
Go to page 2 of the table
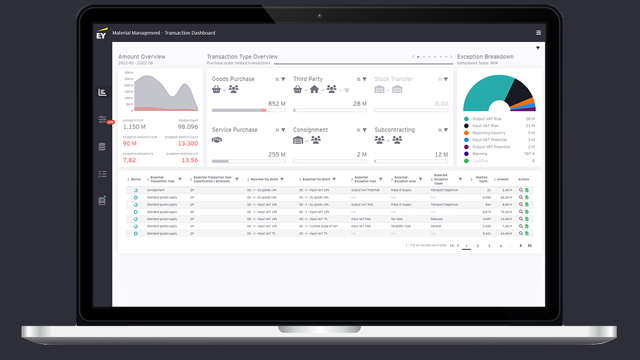[478, 246]
